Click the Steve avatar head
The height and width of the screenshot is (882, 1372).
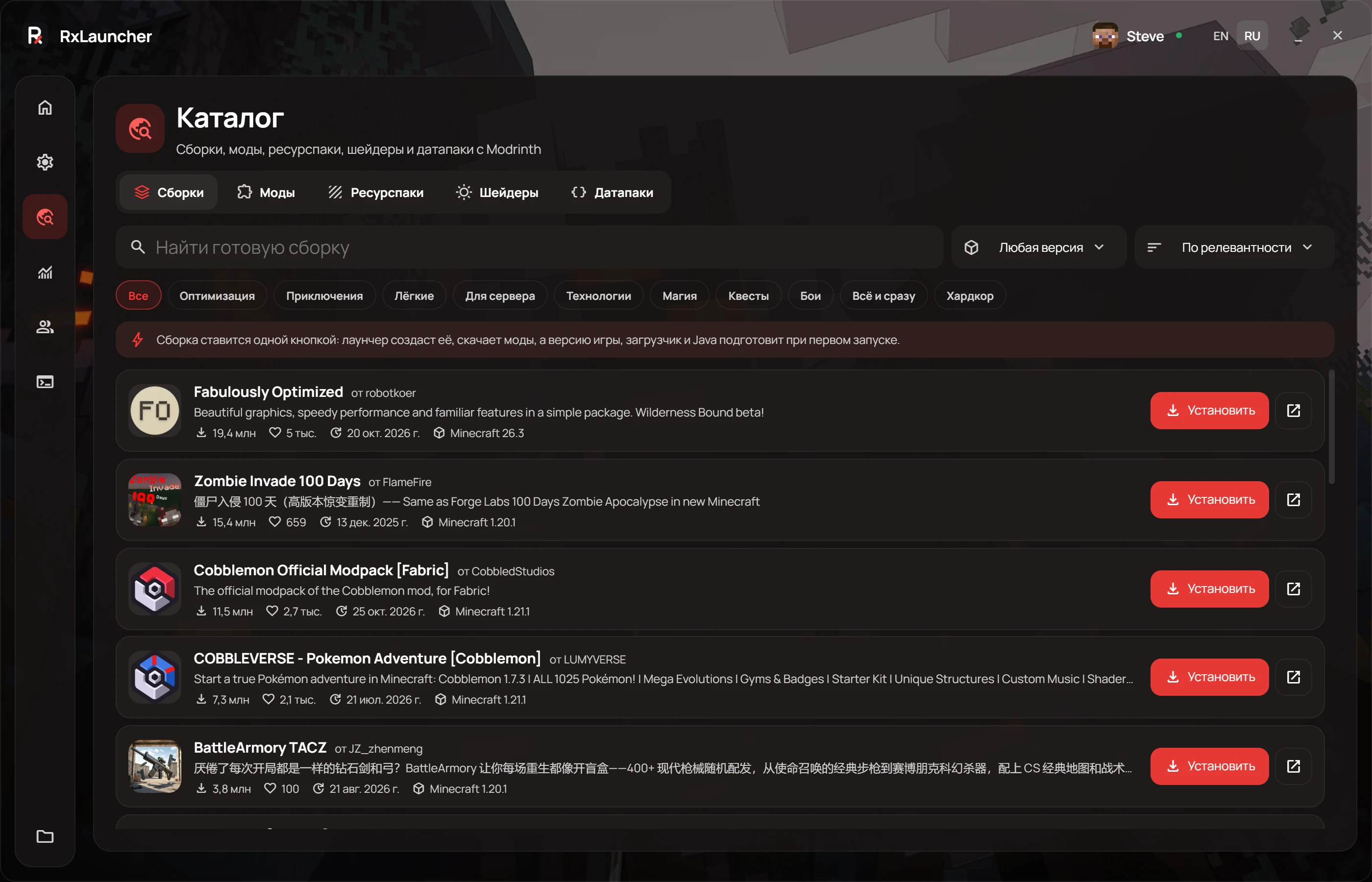[x=1104, y=36]
